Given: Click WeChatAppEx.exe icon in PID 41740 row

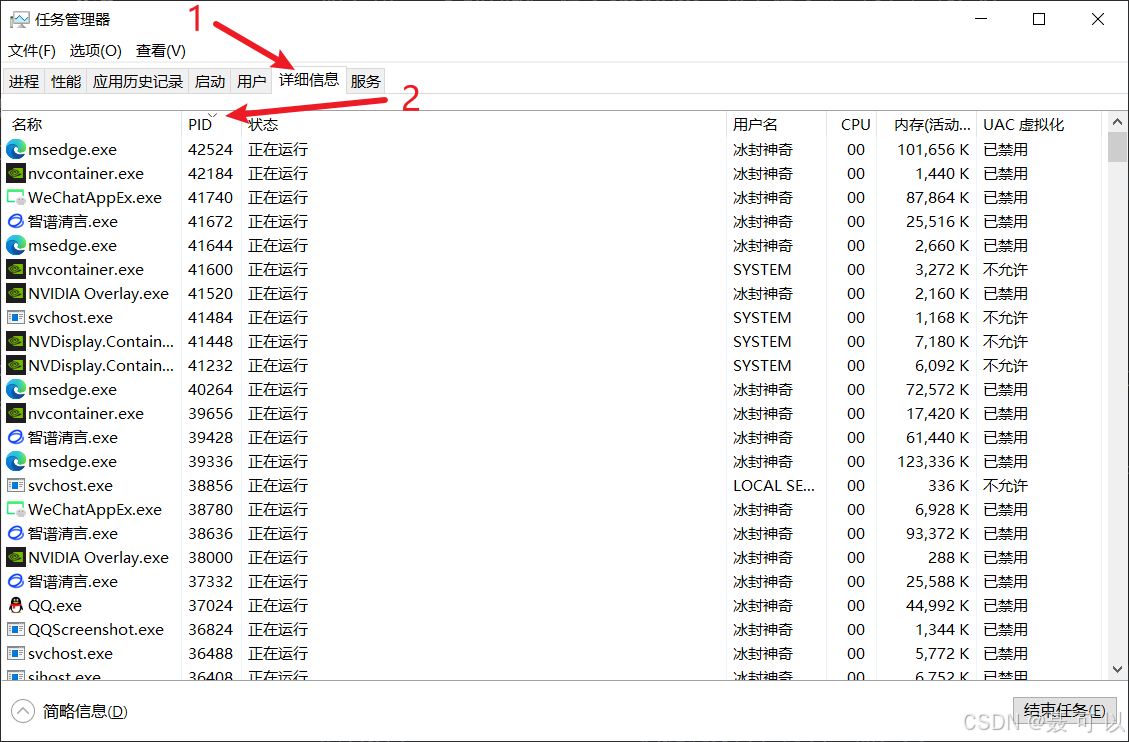Looking at the screenshot, I should 16,197.
